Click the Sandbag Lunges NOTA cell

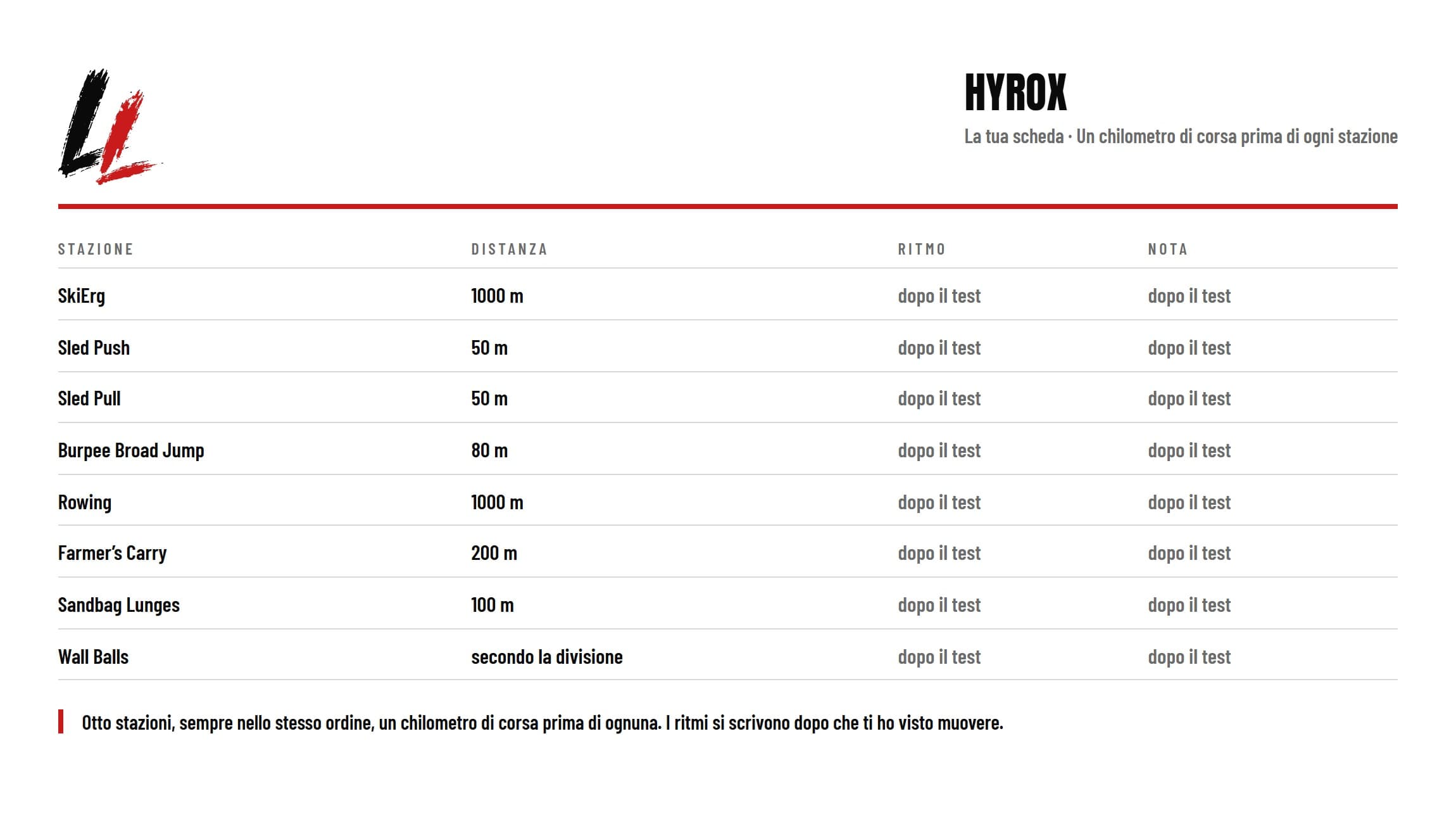click(1189, 605)
